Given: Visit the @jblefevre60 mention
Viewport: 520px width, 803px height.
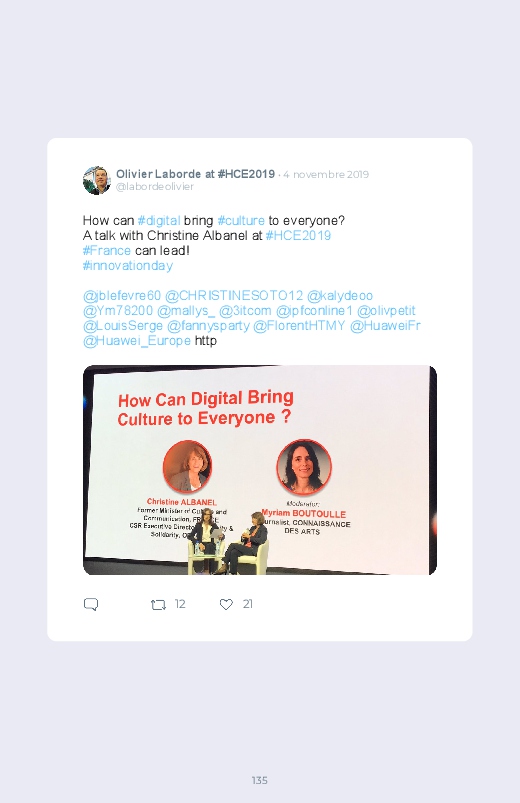Looking at the screenshot, I should [122, 295].
